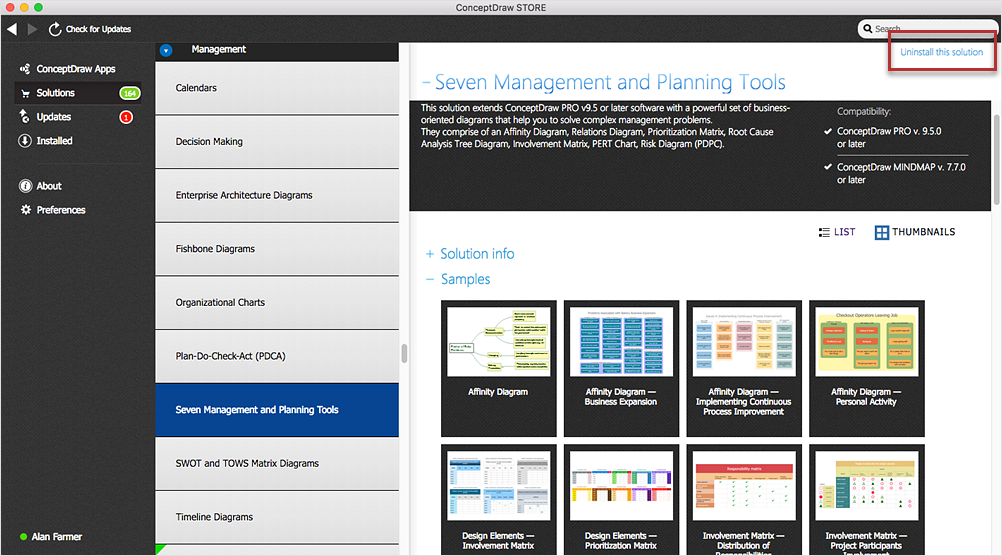Click the red Updates count badge
The image size is (1002, 556).
pyautogui.click(x=126, y=117)
